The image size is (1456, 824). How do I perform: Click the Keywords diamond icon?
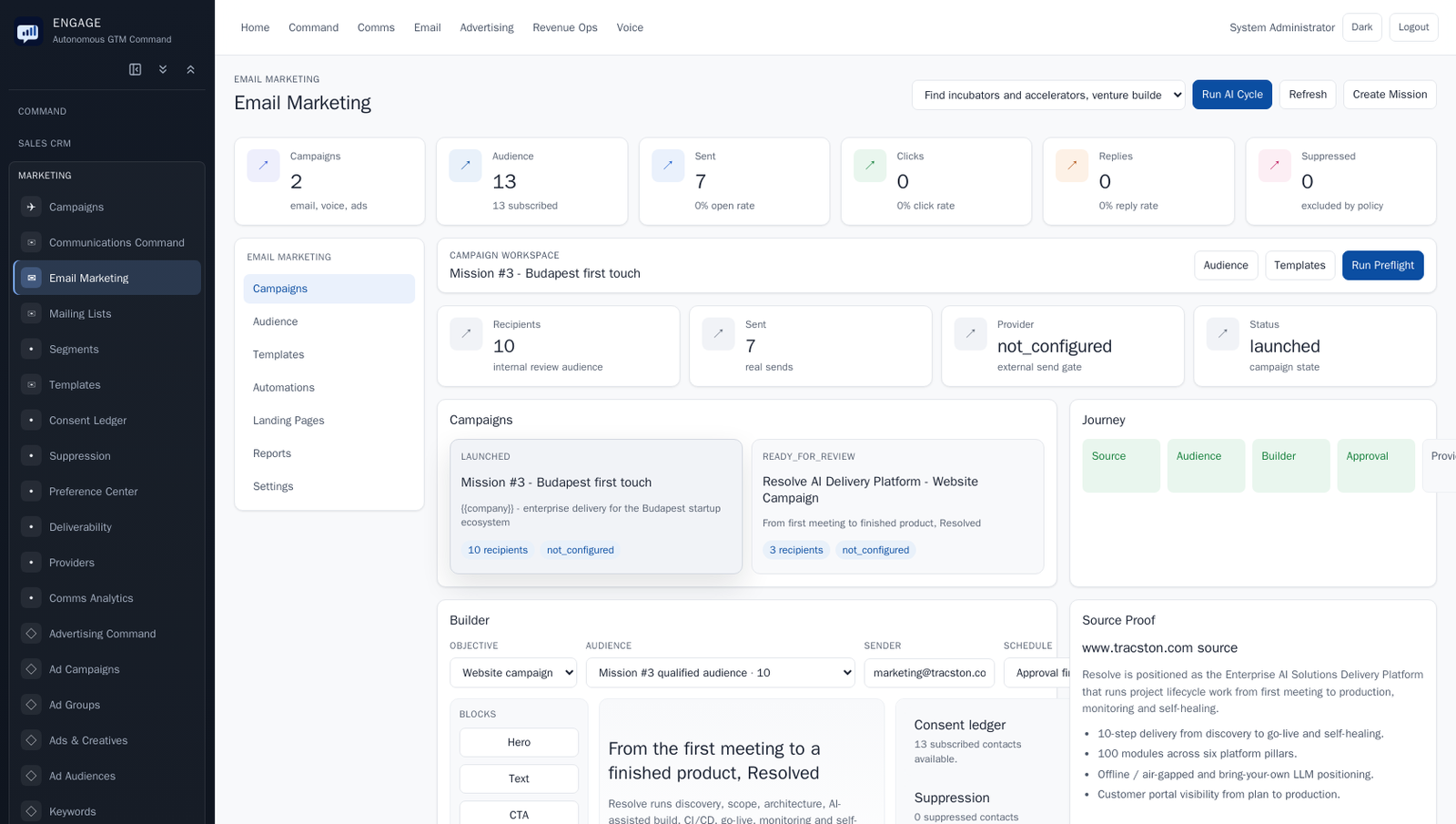point(31,810)
